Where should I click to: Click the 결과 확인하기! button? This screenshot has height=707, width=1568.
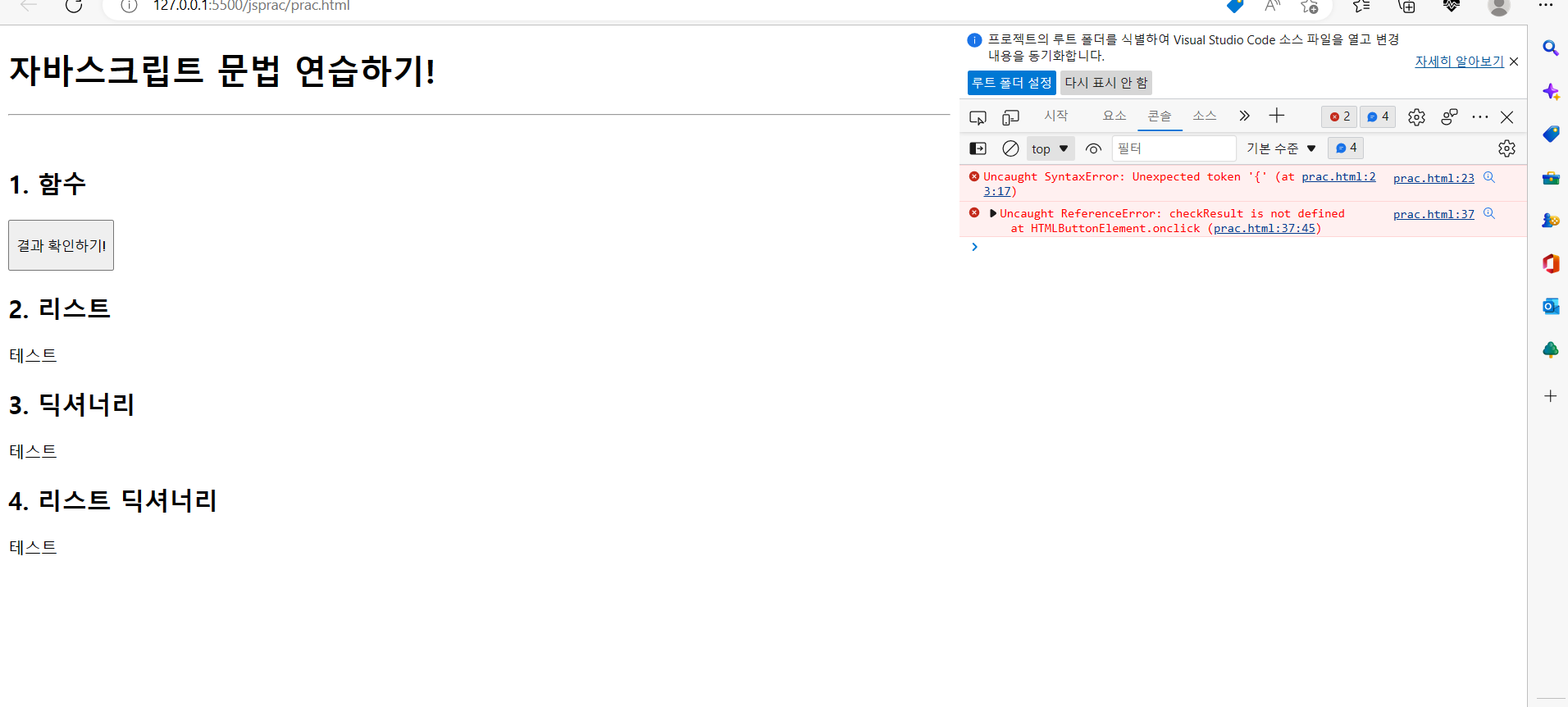(x=62, y=245)
